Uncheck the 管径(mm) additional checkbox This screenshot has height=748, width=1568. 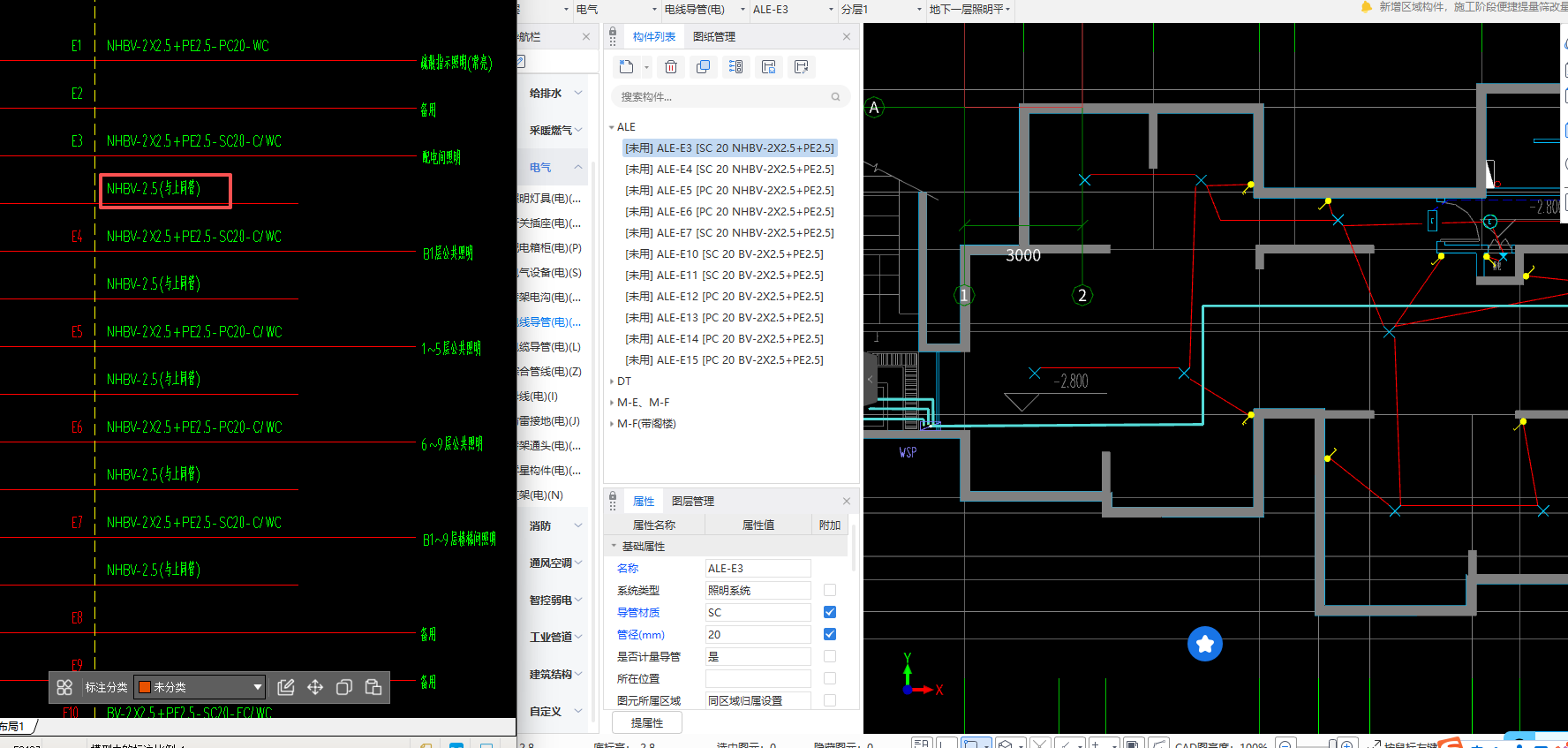click(830, 634)
